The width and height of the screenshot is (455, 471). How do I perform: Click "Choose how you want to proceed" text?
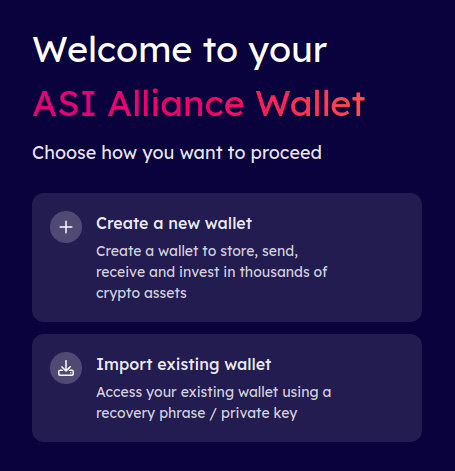tap(177, 153)
